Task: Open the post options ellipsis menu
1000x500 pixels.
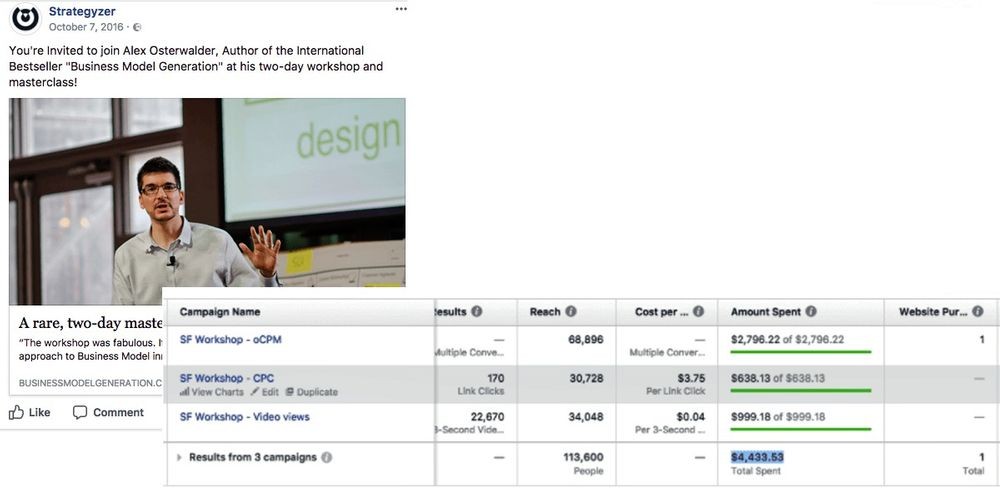Action: [401, 9]
